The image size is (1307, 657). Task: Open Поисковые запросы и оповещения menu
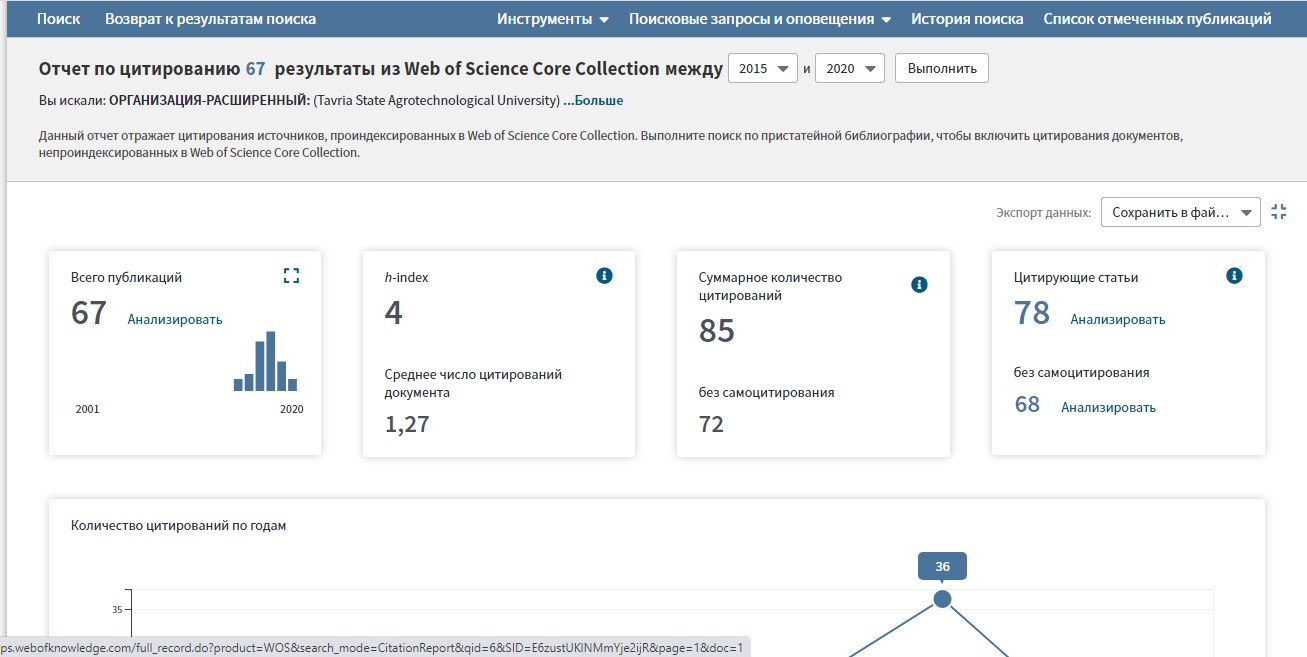[x=759, y=19]
